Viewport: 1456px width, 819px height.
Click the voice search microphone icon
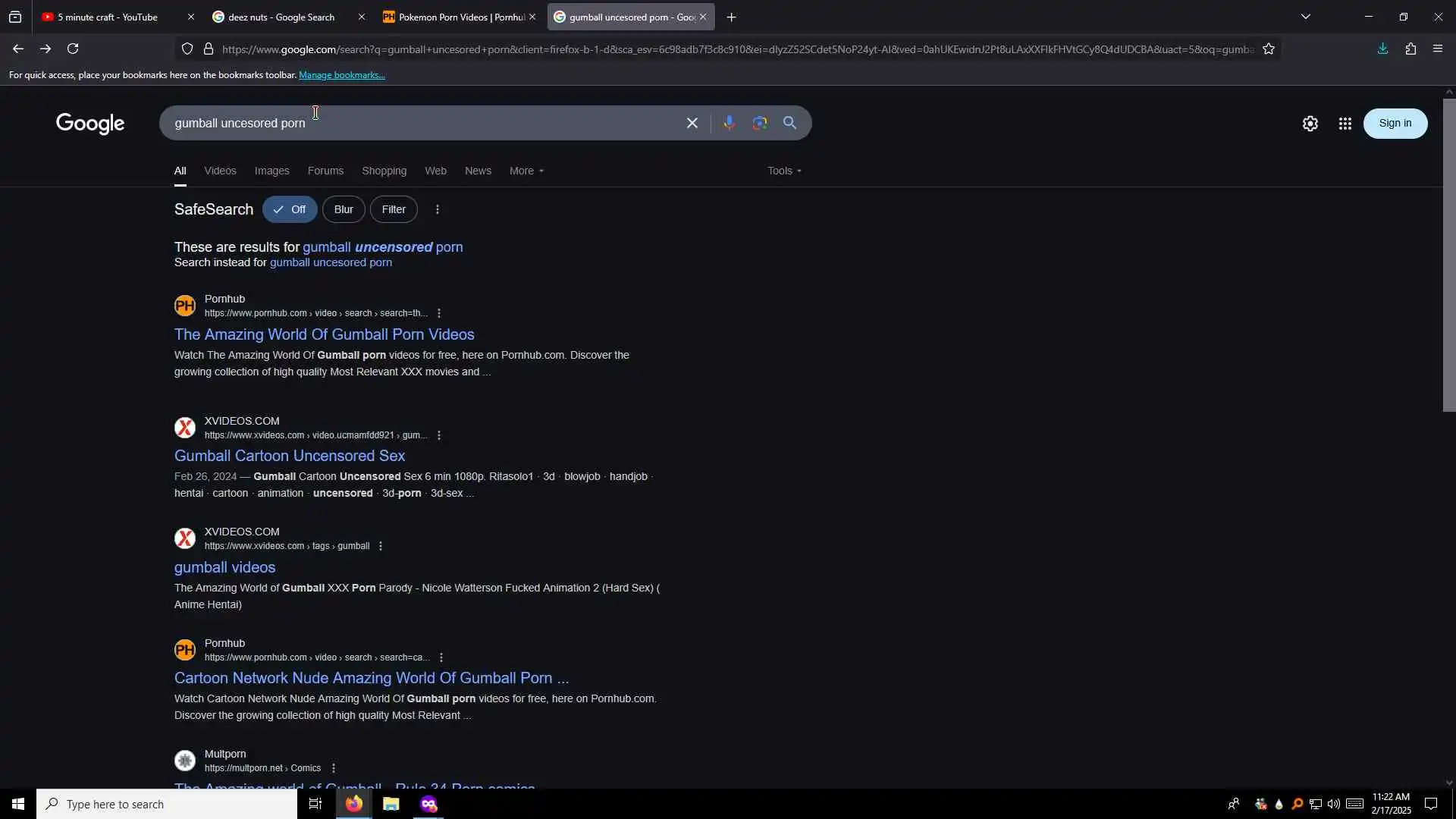point(729,123)
